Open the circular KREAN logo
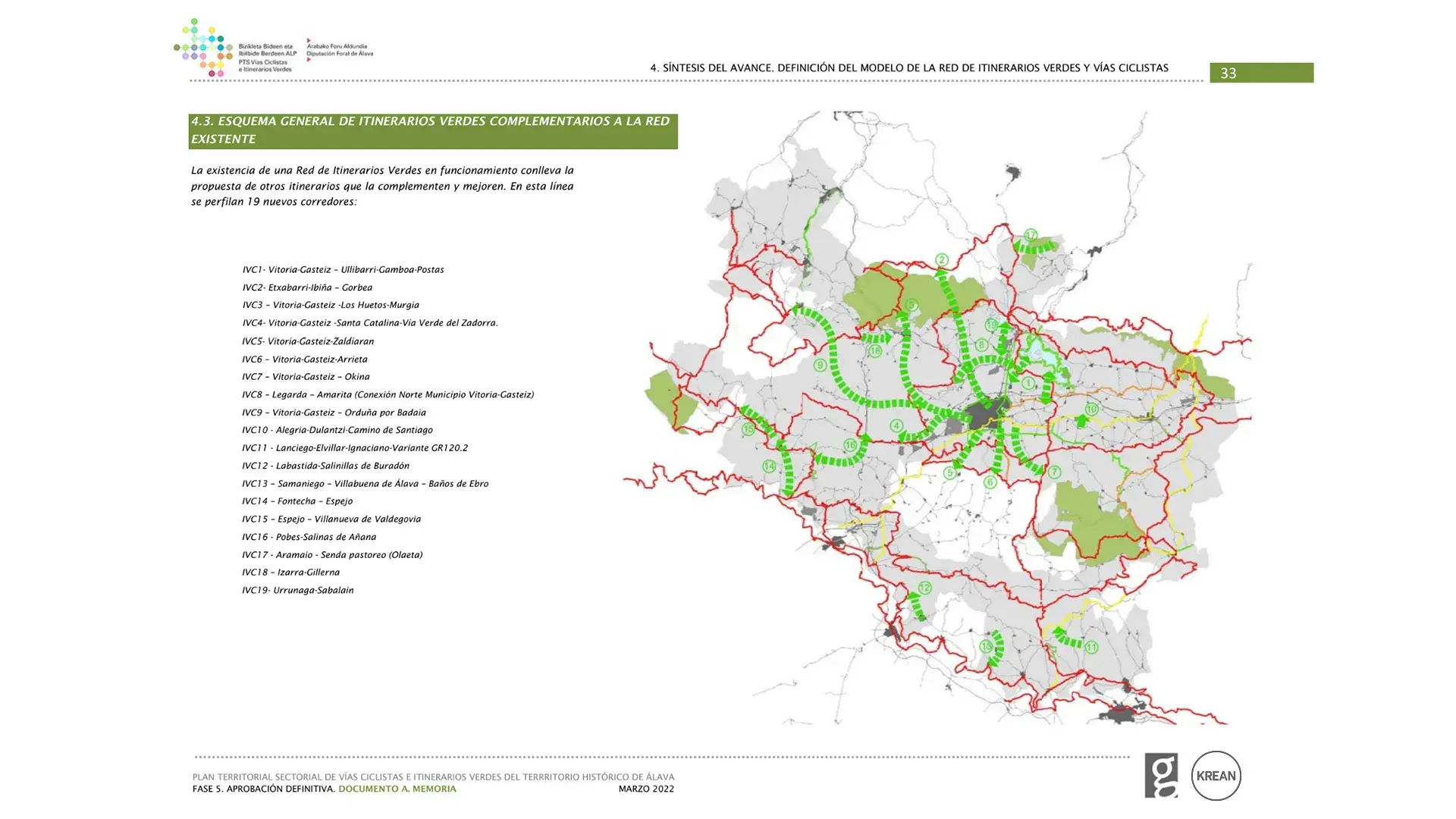This screenshot has height=819, width=1456. (x=1216, y=775)
